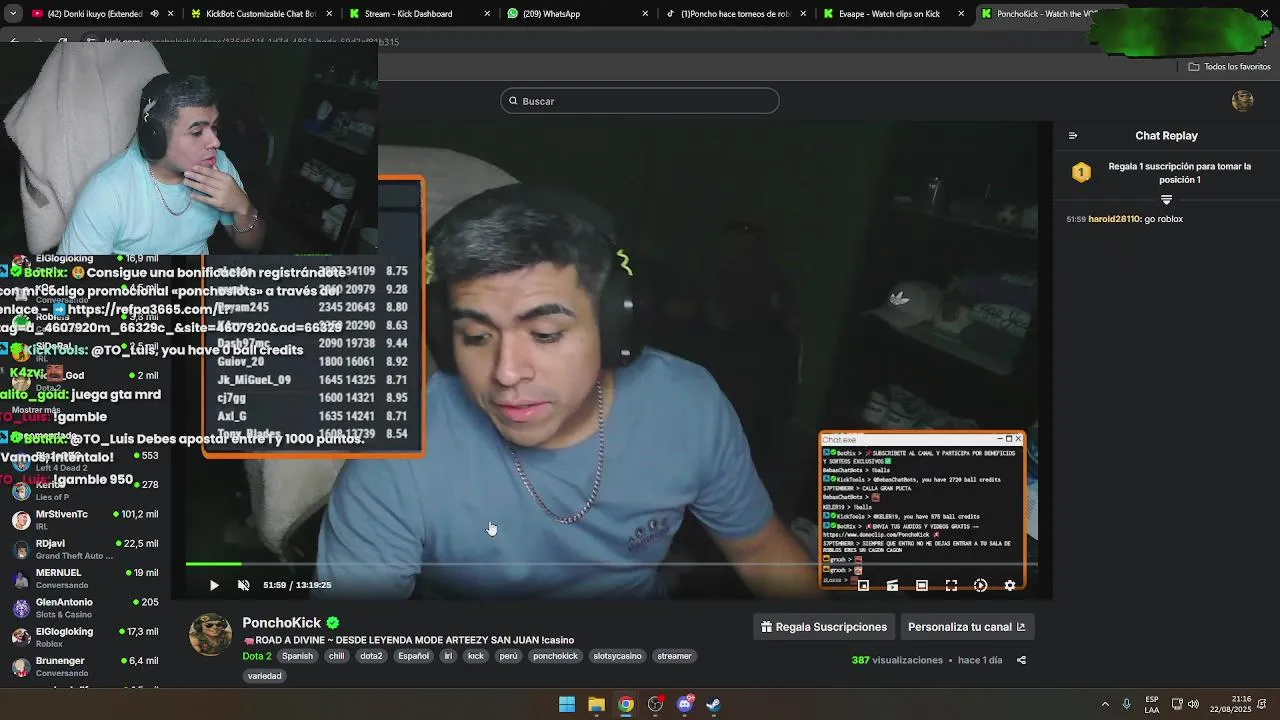Open the profile avatar menu
Image resolution: width=1280 pixels, height=720 pixels.
[x=1243, y=101]
